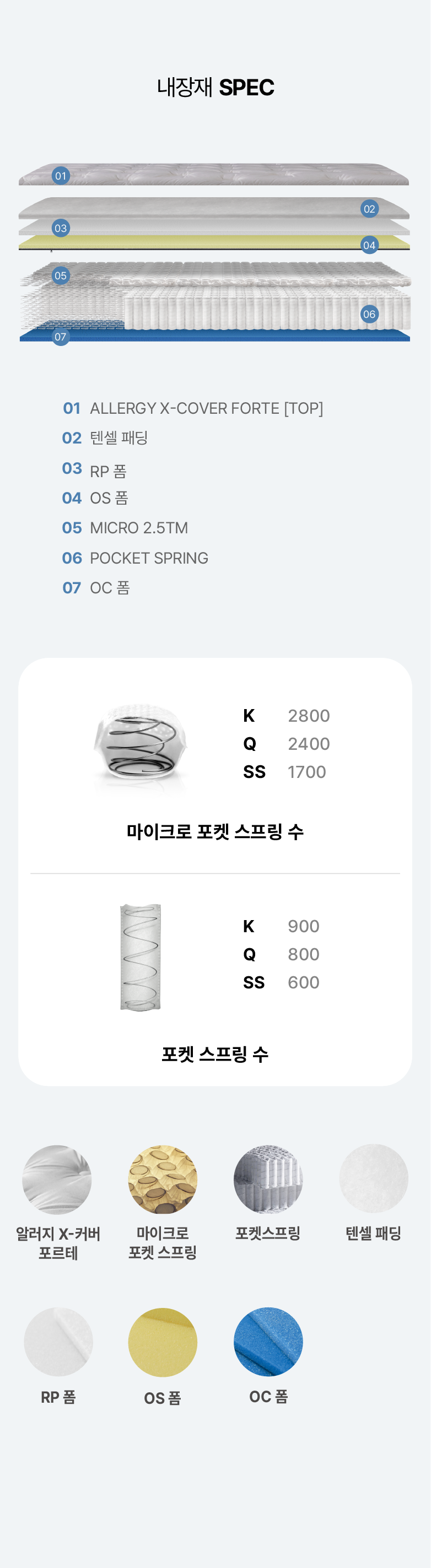This screenshot has width=431, height=1568.
Task: Click the 01 marker on mattress diagram
Action: (x=60, y=176)
